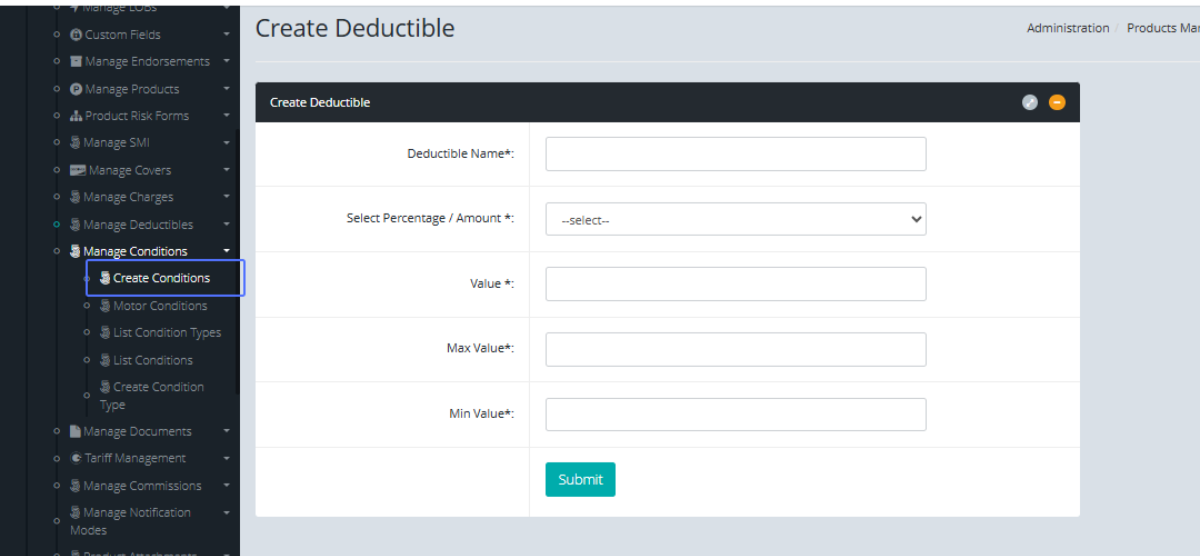The height and width of the screenshot is (556, 1200).
Task: Open Create Conditions in the sidebar
Action: click(x=161, y=278)
